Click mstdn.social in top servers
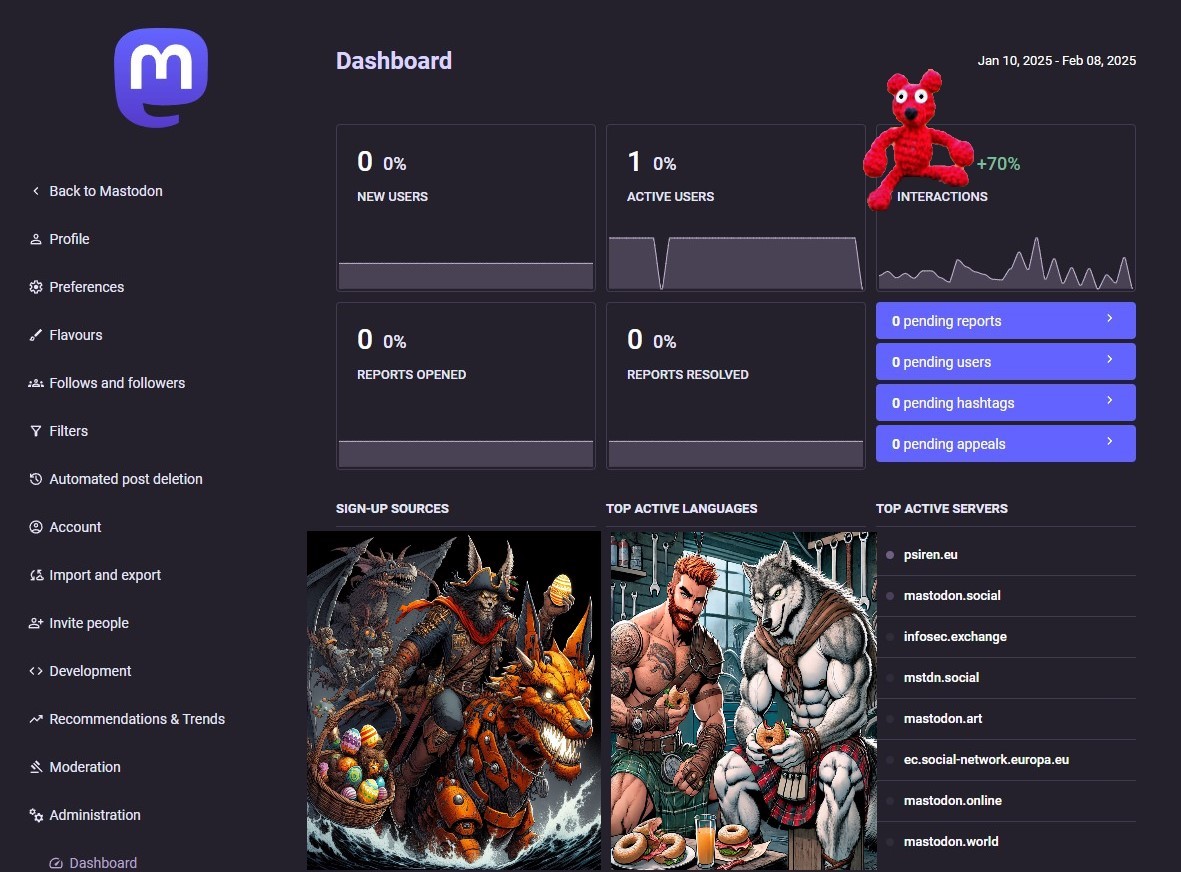The image size is (1181, 872). [941, 678]
